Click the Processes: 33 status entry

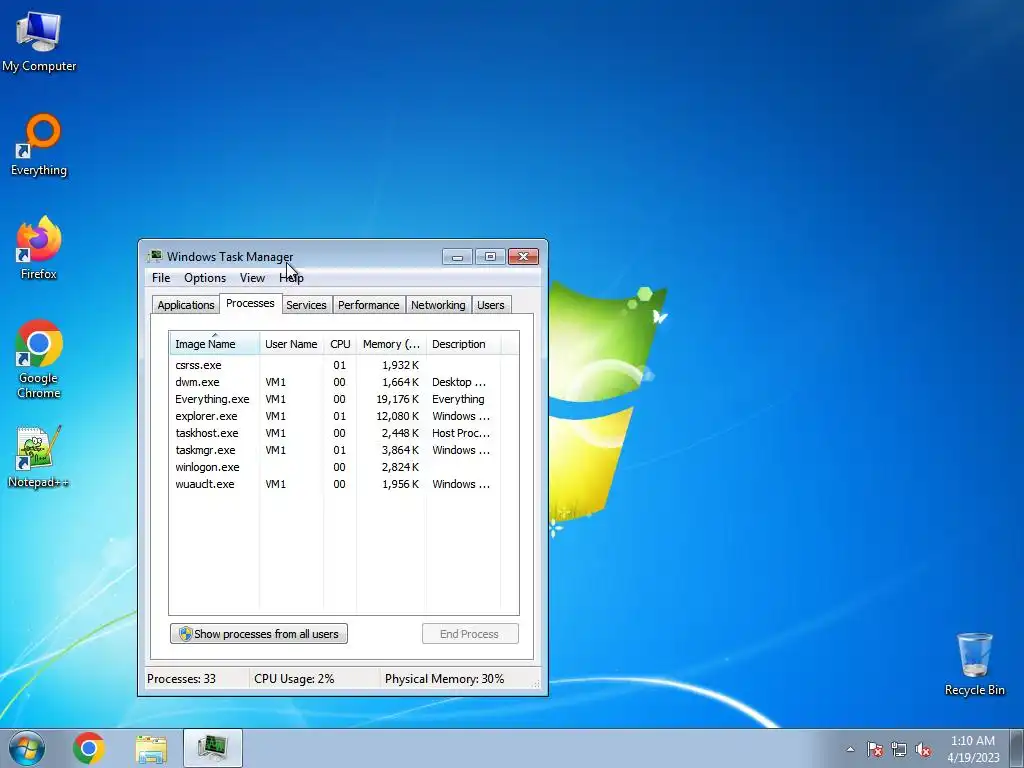pos(182,679)
